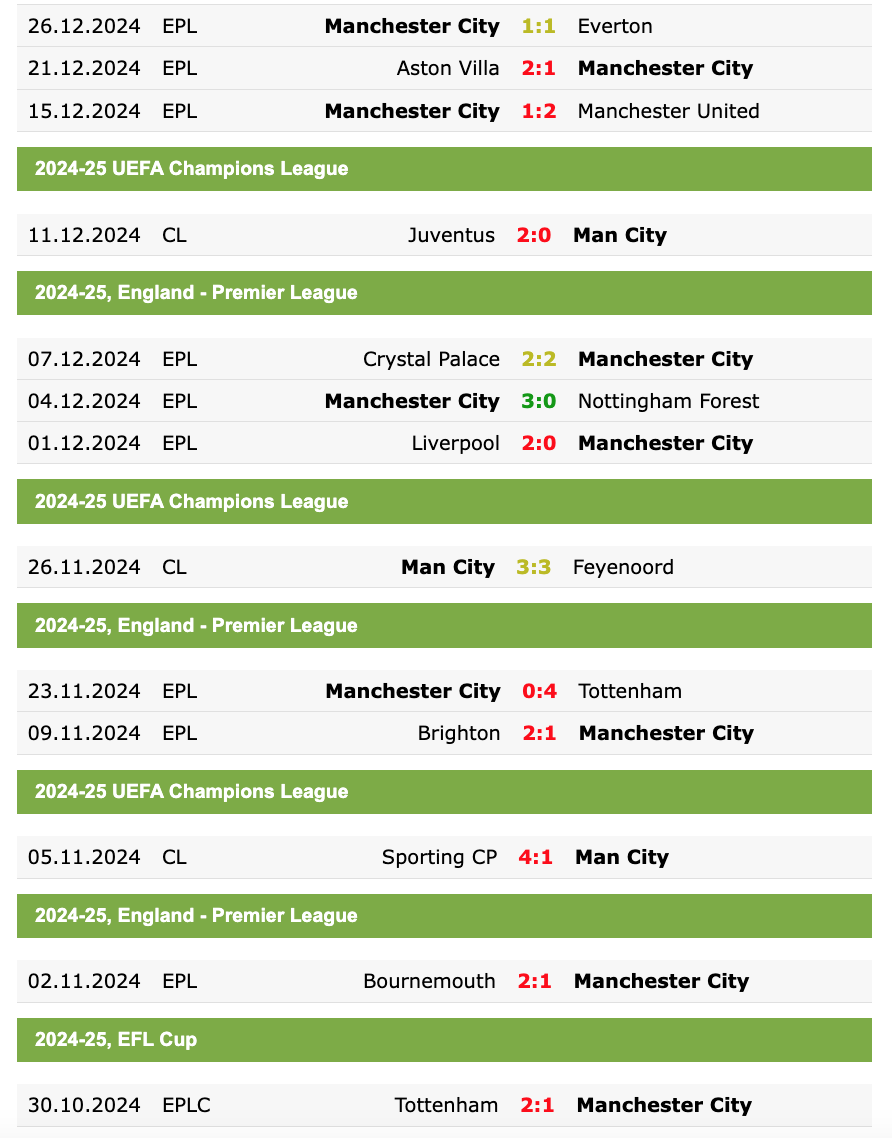View the 0:4 Tottenham match result
This screenshot has width=892, height=1138.
539,692
